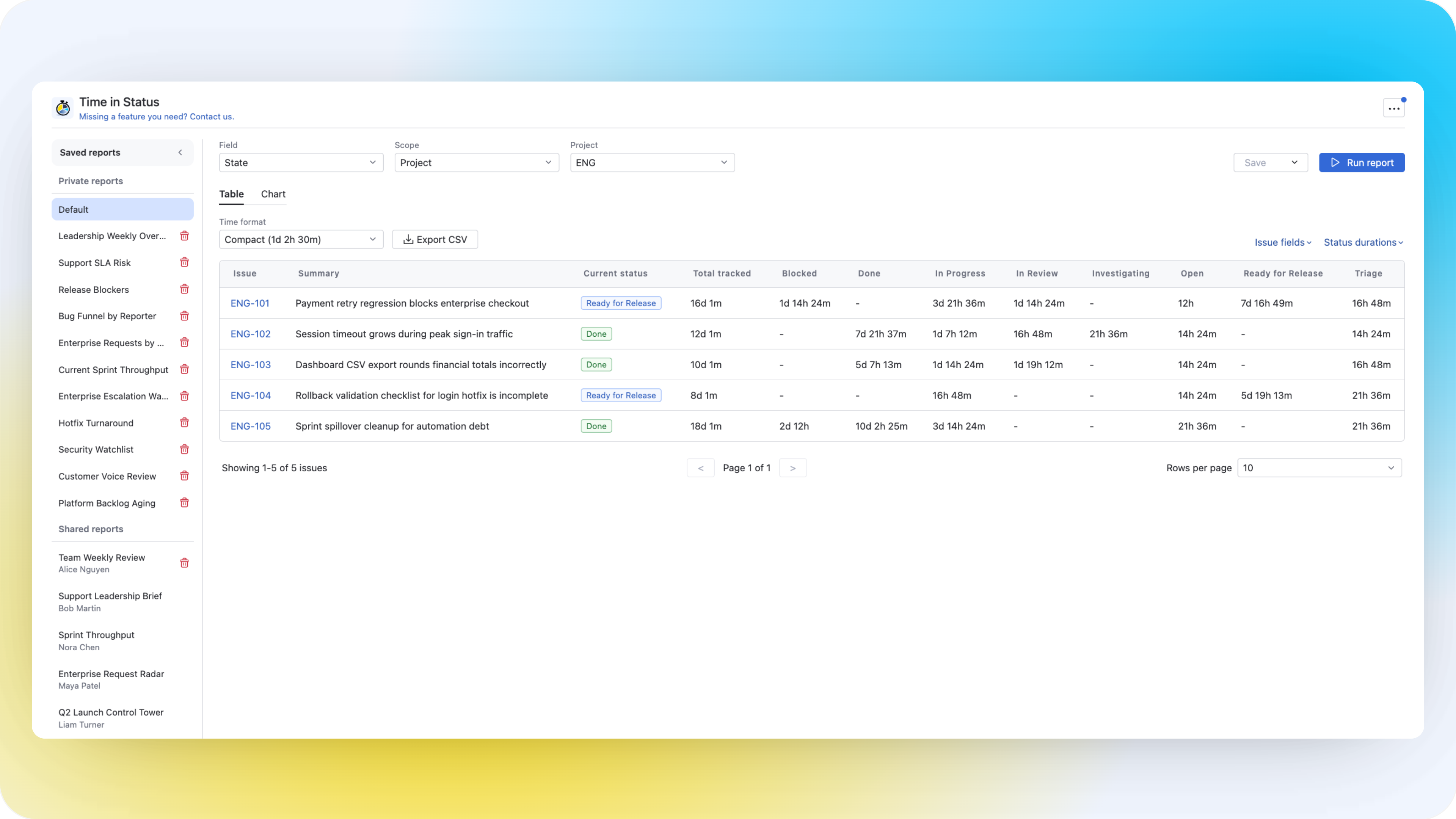The image size is (1456, 819).
Task: Expand the Issue fields selector
Action: click(x=1282, y=242)
